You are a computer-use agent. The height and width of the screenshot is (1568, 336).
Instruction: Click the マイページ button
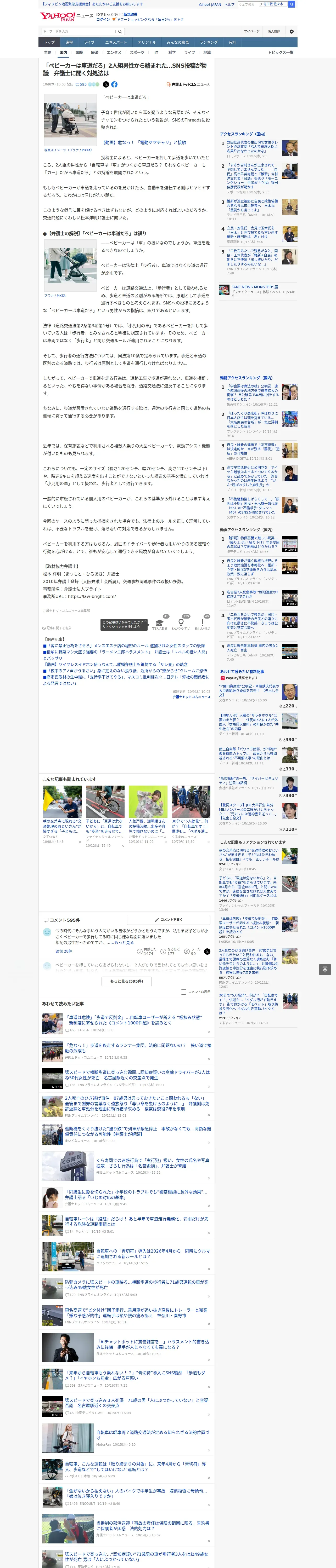[x=252, y=32]
